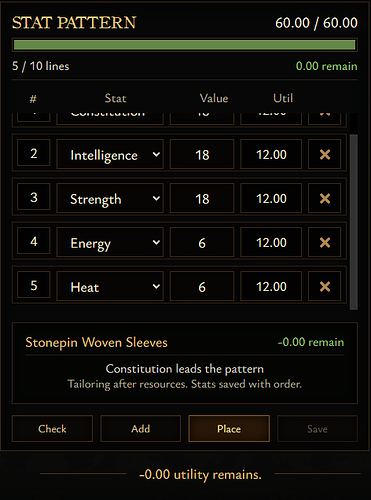371x500 pixels.
Task: Click the Save button
Action: coord(317,429)
